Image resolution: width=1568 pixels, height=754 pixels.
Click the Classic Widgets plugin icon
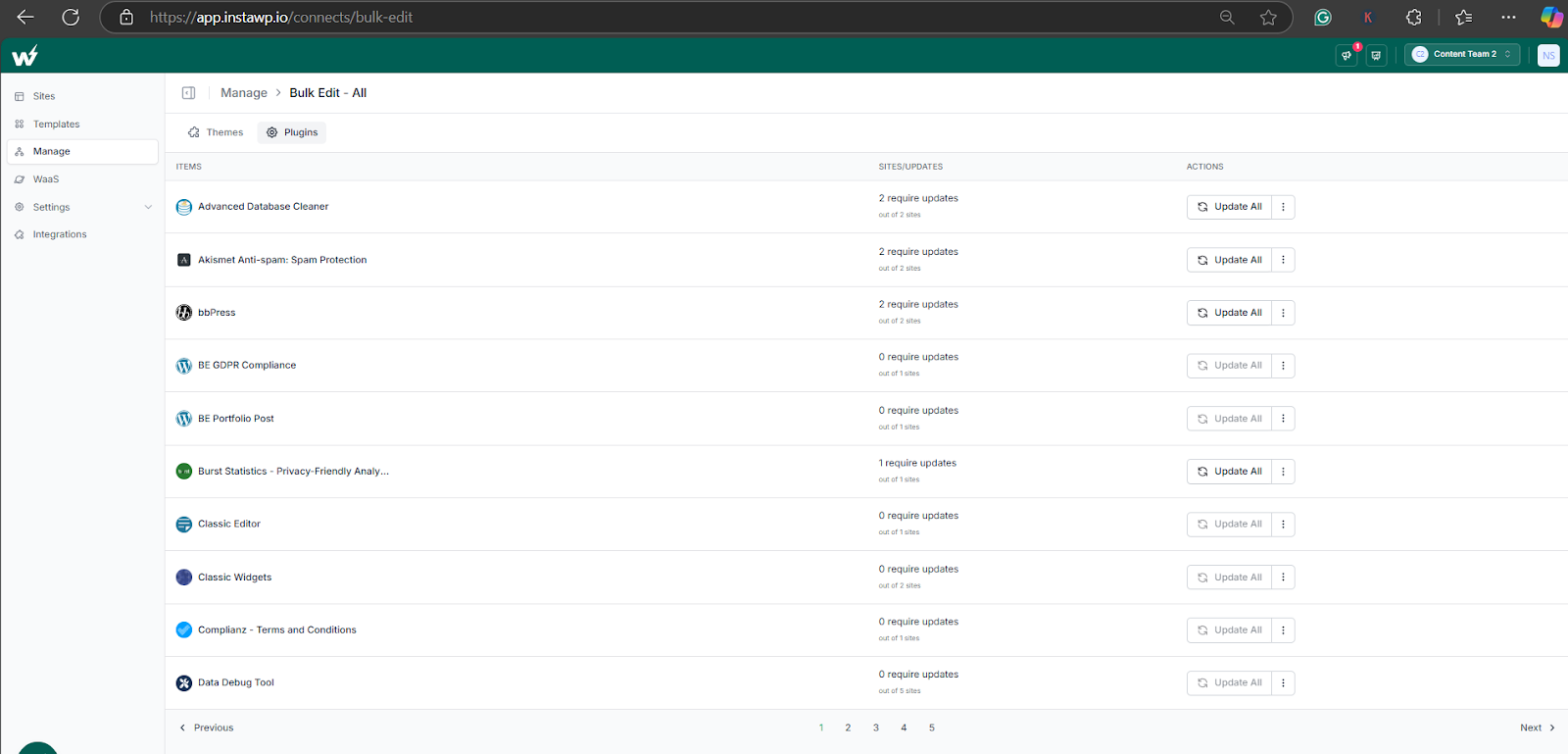coord(183,578)
